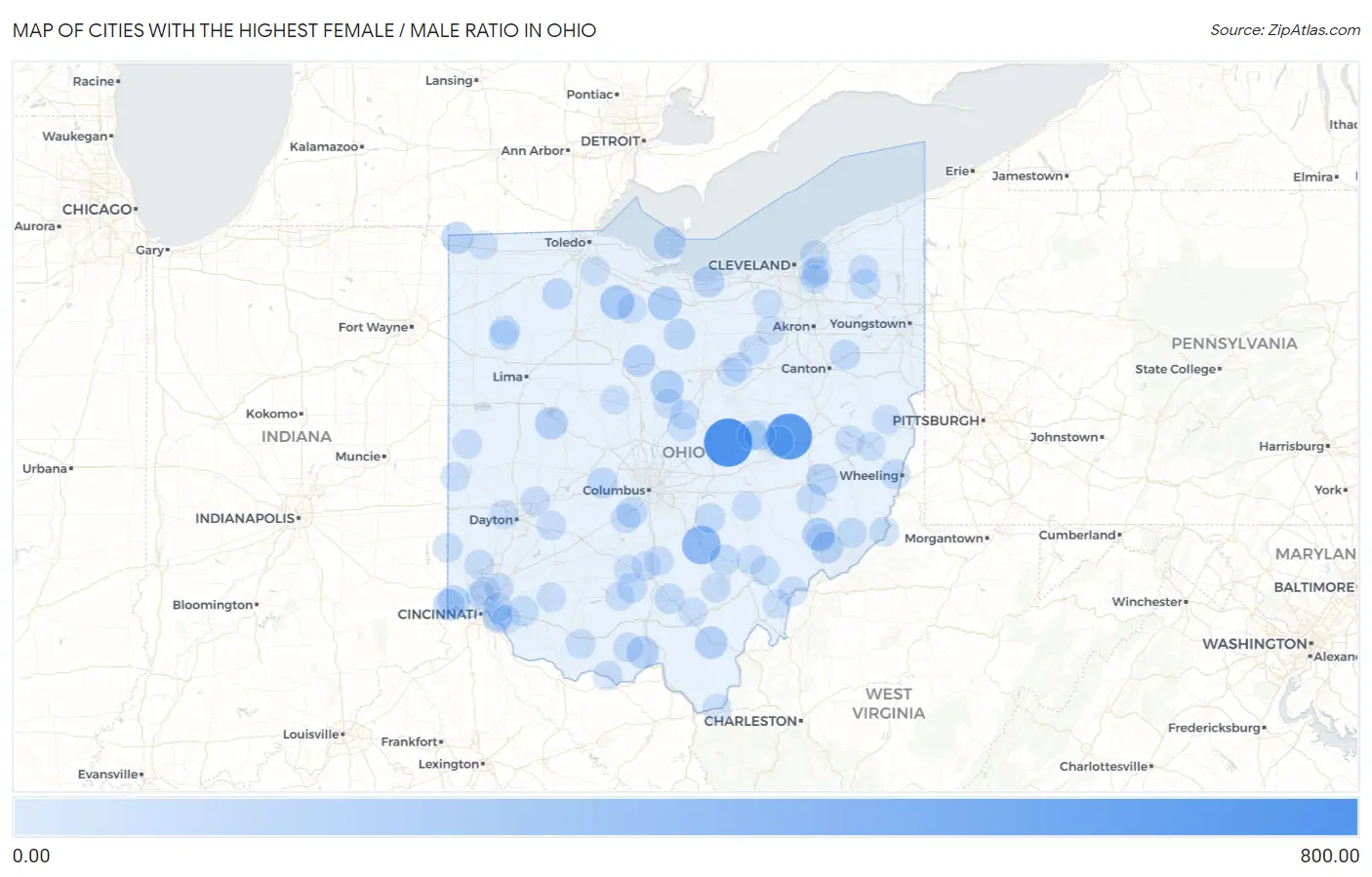The width and height of the screenshot is (1372, 877).
Task: Click the Jamestown city label
Action: (1028, 177)
